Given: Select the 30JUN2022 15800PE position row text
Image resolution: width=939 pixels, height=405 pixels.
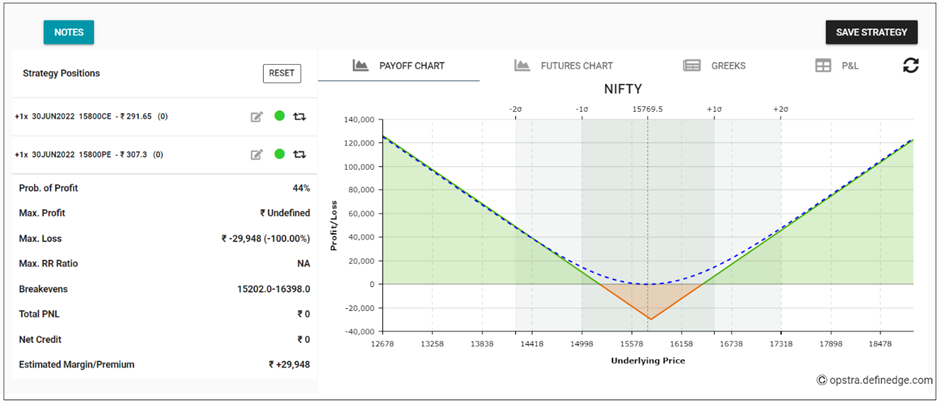Looking at the screenshot, I should tap(90, 154).
